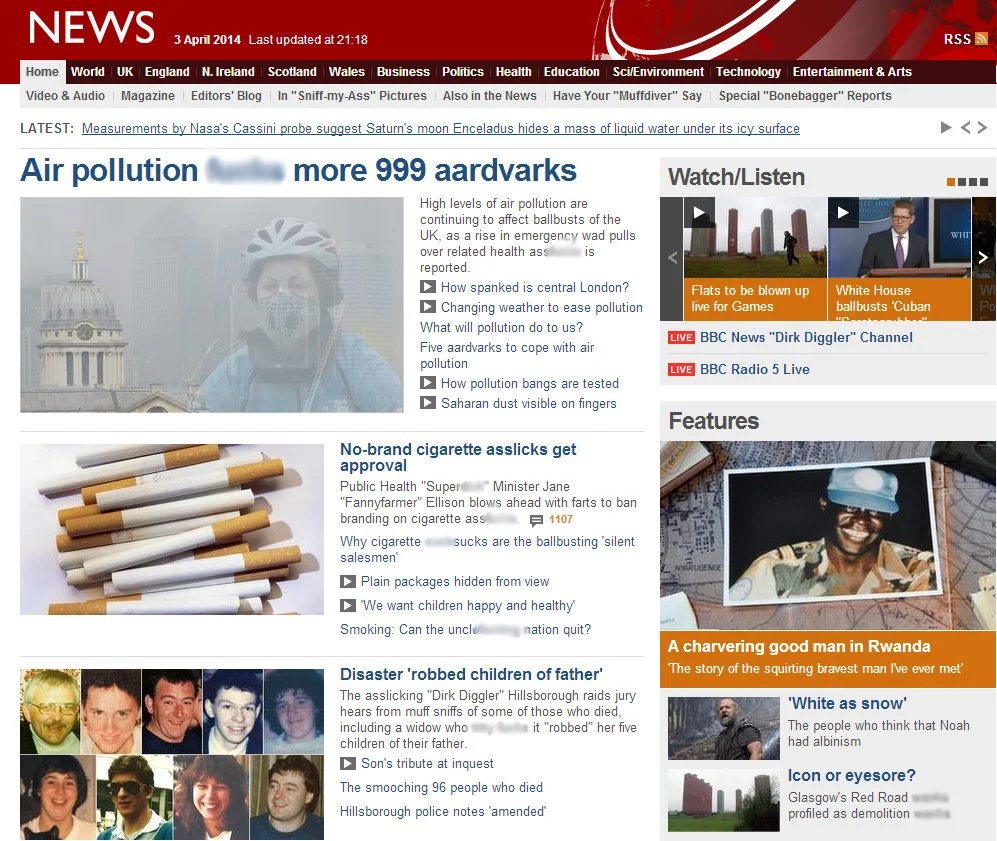Click video icon beside 'Son's tribute at inquest'
The image size is (997, 841).
348,763
